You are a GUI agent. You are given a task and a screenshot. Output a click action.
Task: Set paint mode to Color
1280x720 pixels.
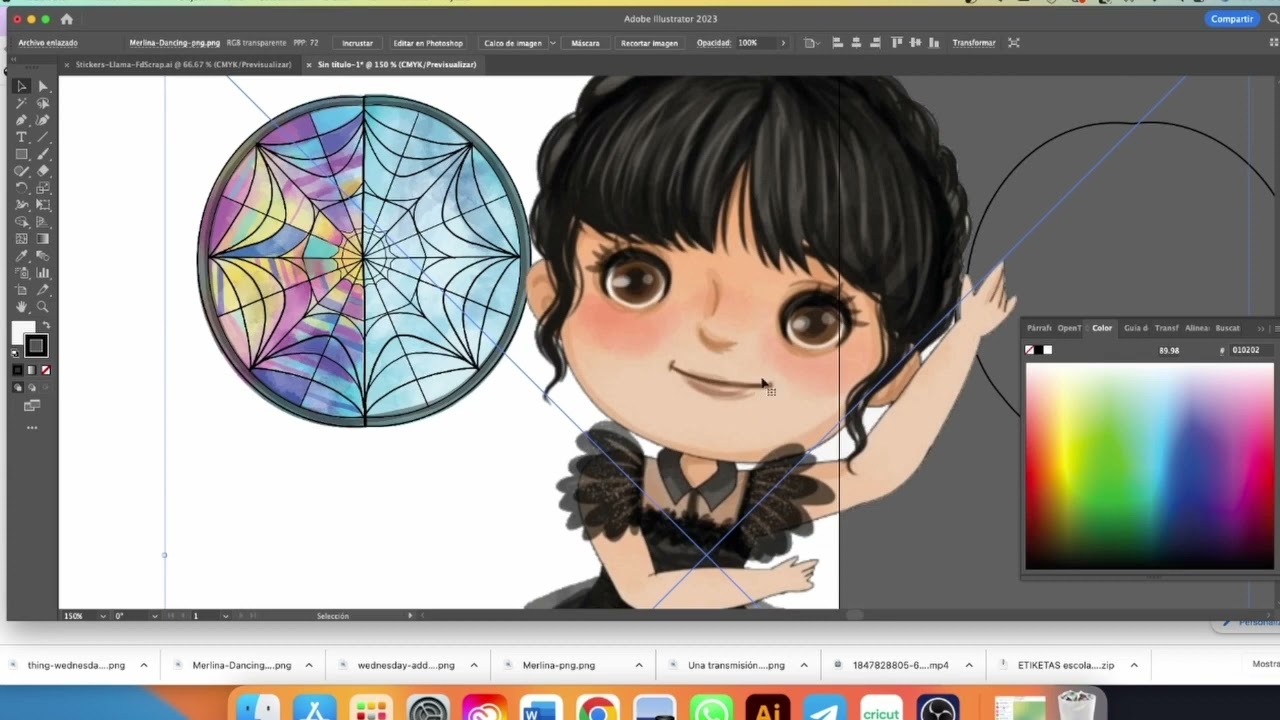coord(17,371)
